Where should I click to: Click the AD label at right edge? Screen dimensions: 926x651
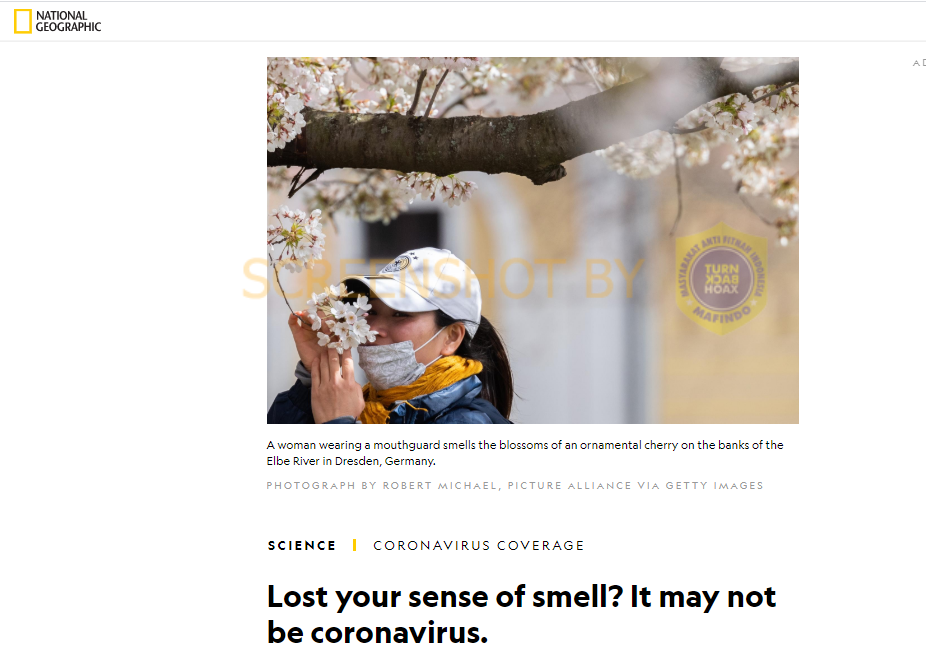[919, 63]
